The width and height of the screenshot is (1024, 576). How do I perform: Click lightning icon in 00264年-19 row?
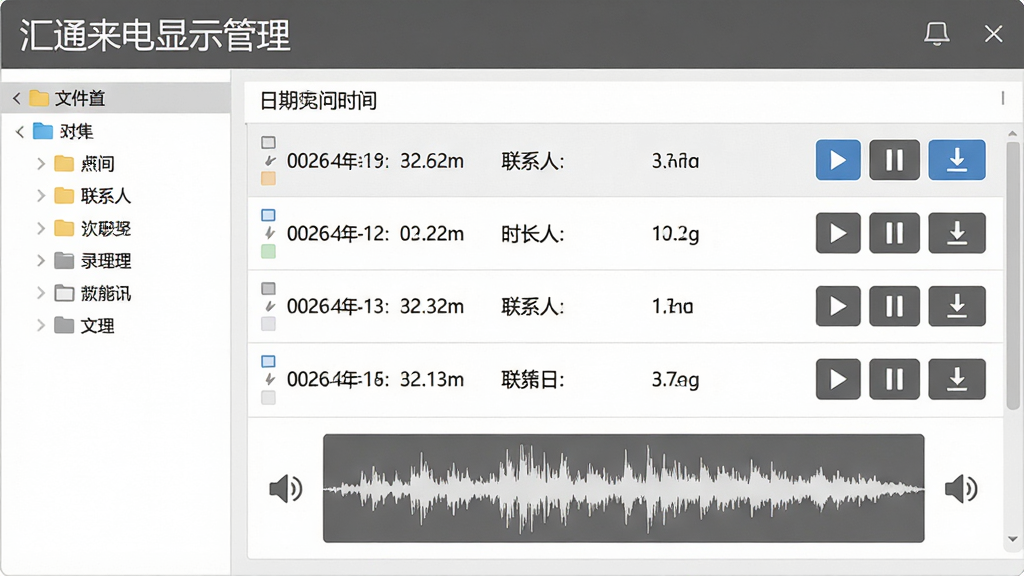click(x=269, y=161)
